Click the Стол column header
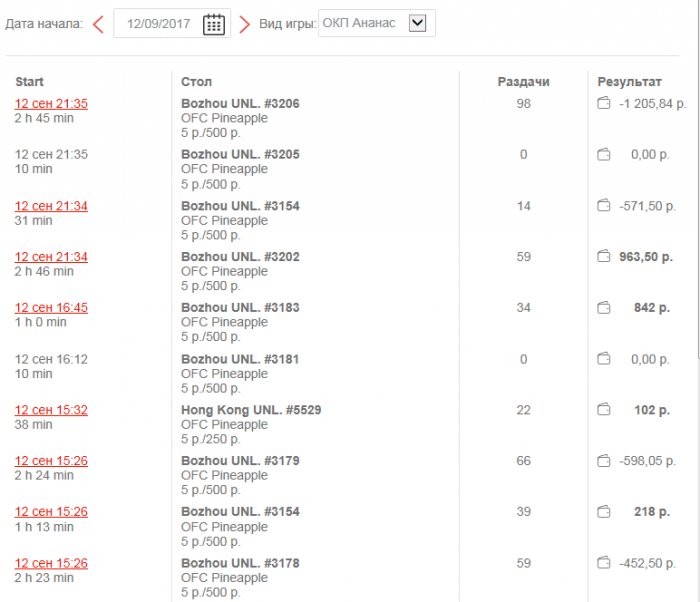700x602 pixels. point(196,82)
